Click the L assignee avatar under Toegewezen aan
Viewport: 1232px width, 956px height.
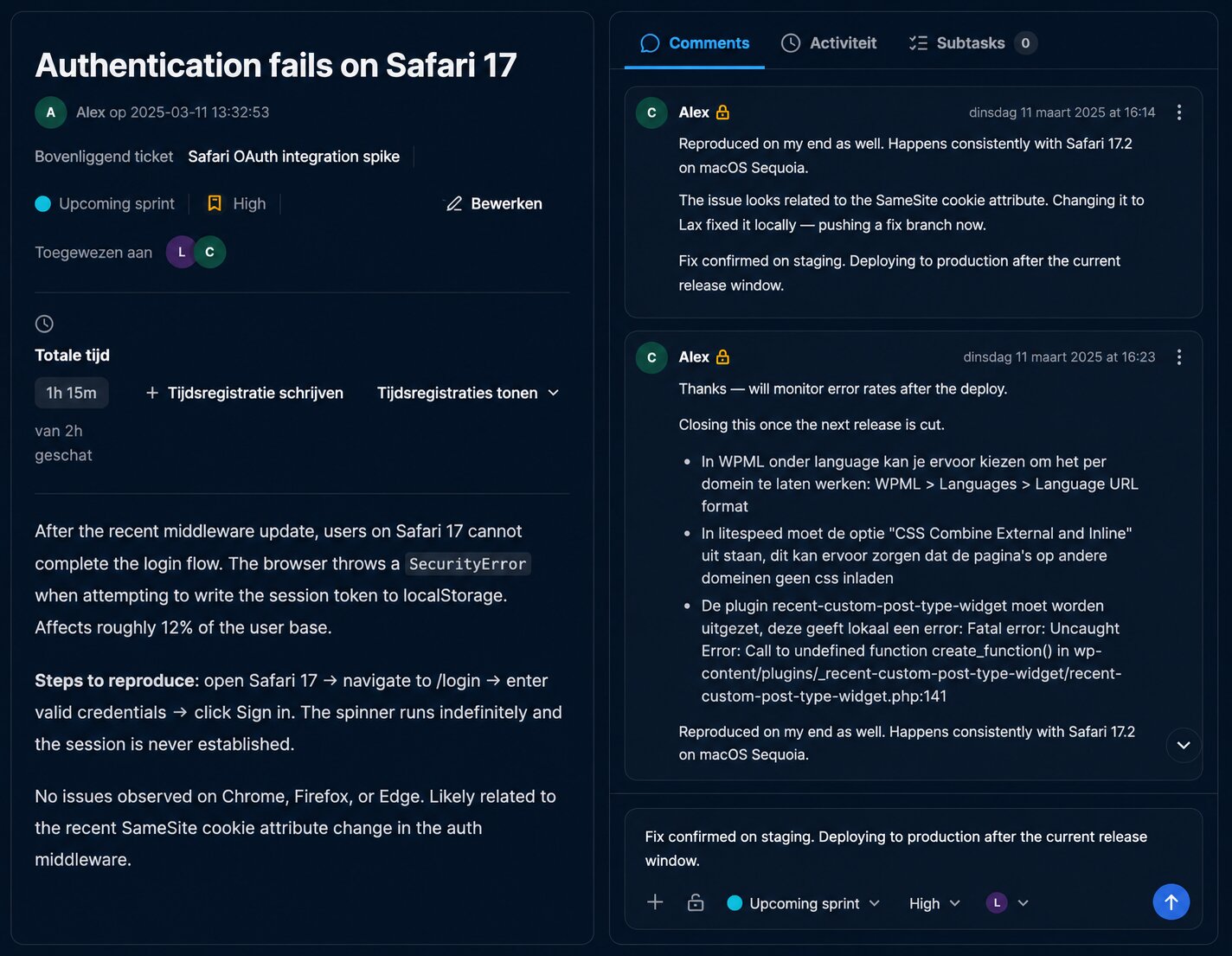pyautogui.click(x=181, y=253)
